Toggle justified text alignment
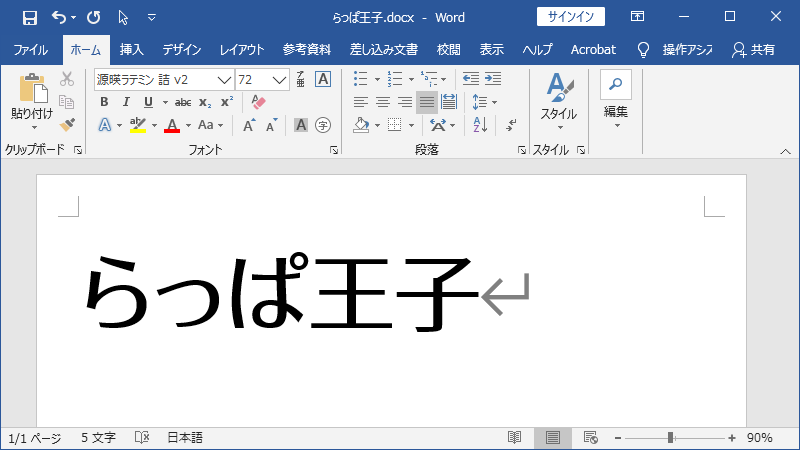The image size is (800, 450). pyautogui.click(x=427, y=102)
